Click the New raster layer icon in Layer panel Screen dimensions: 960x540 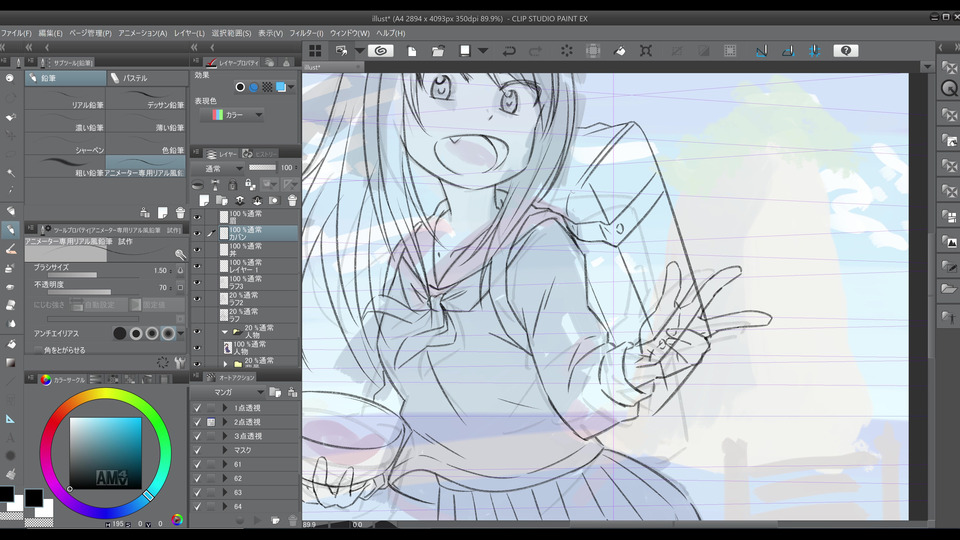204,200
